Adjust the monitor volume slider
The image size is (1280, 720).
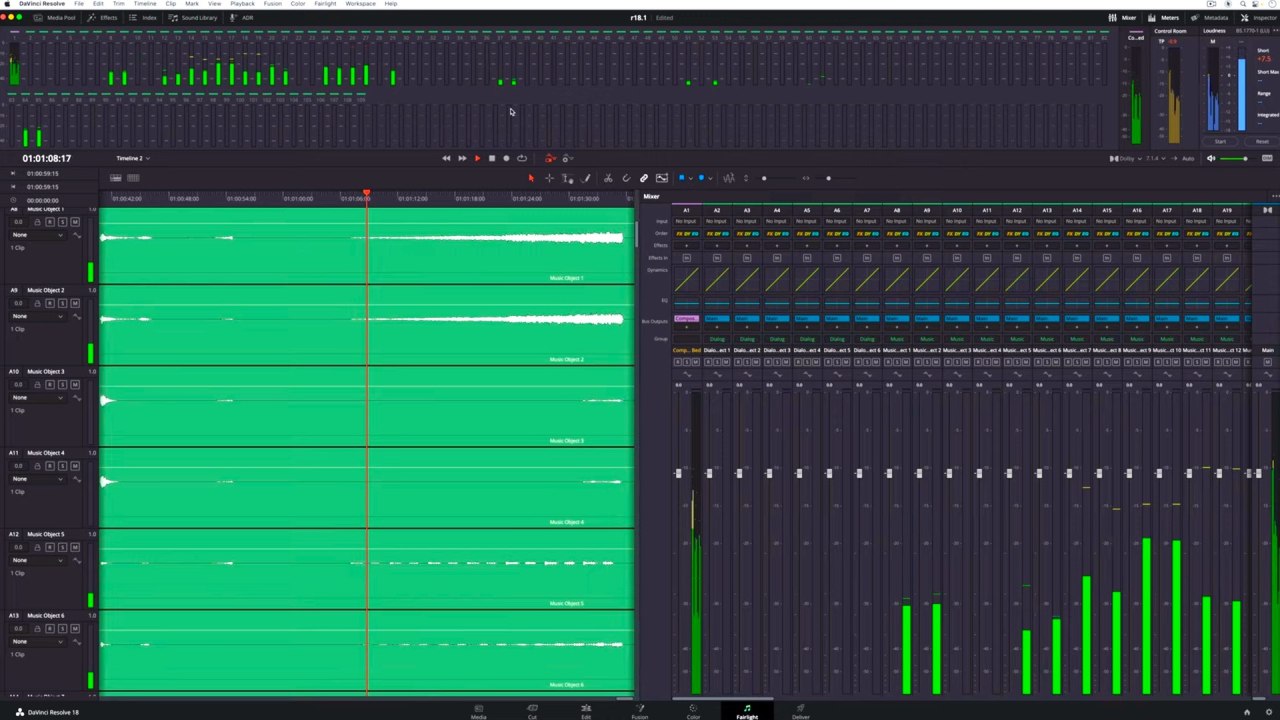(x=1237, y=158)
